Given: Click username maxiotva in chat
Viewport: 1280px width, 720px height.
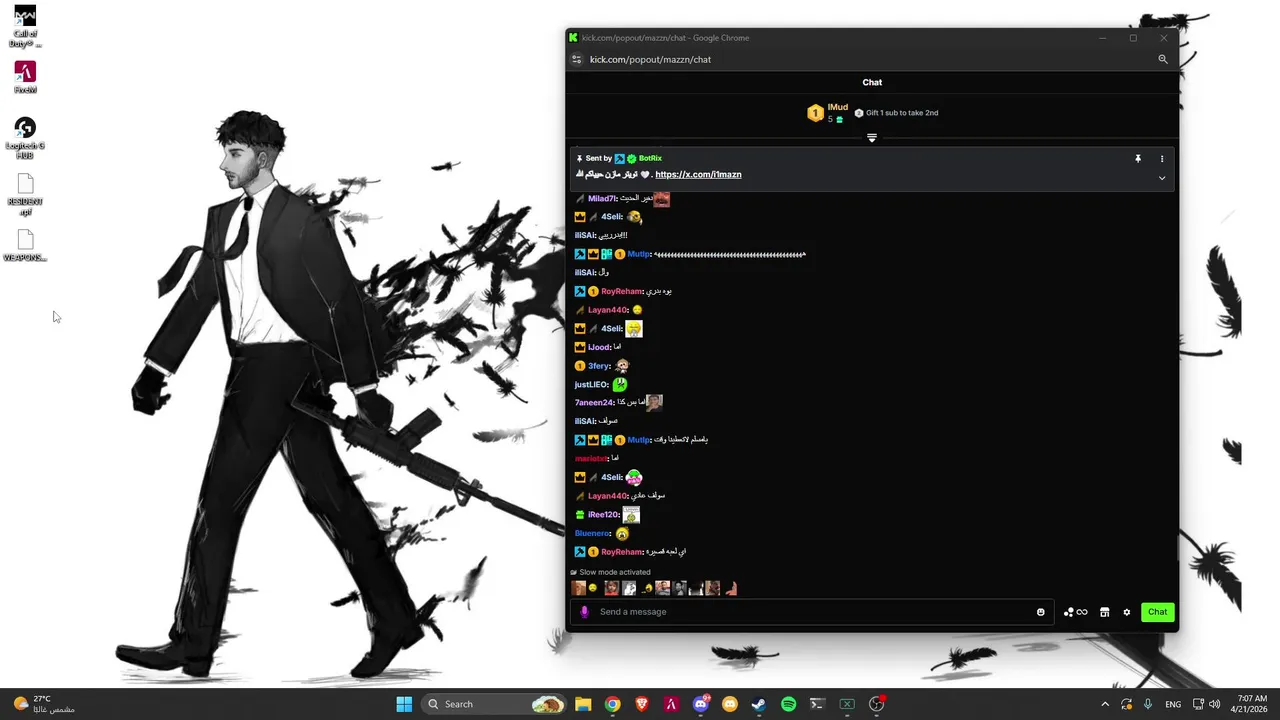Looking at the screenshot, I should 591,459.
